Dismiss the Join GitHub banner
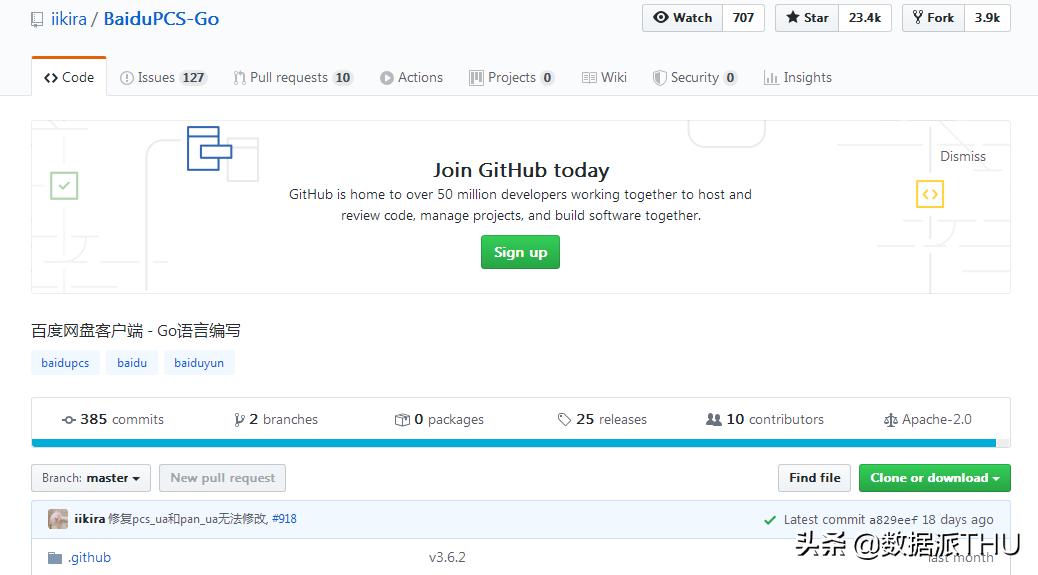The width and height of the screenshot is (1038, 575). [963, 156]
